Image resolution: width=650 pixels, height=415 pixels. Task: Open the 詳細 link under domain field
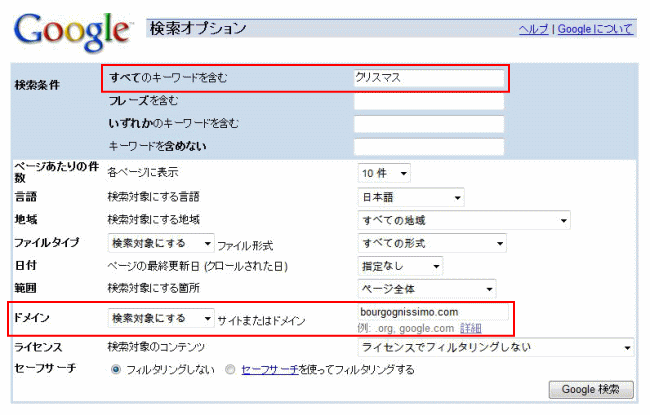[471, 328]
